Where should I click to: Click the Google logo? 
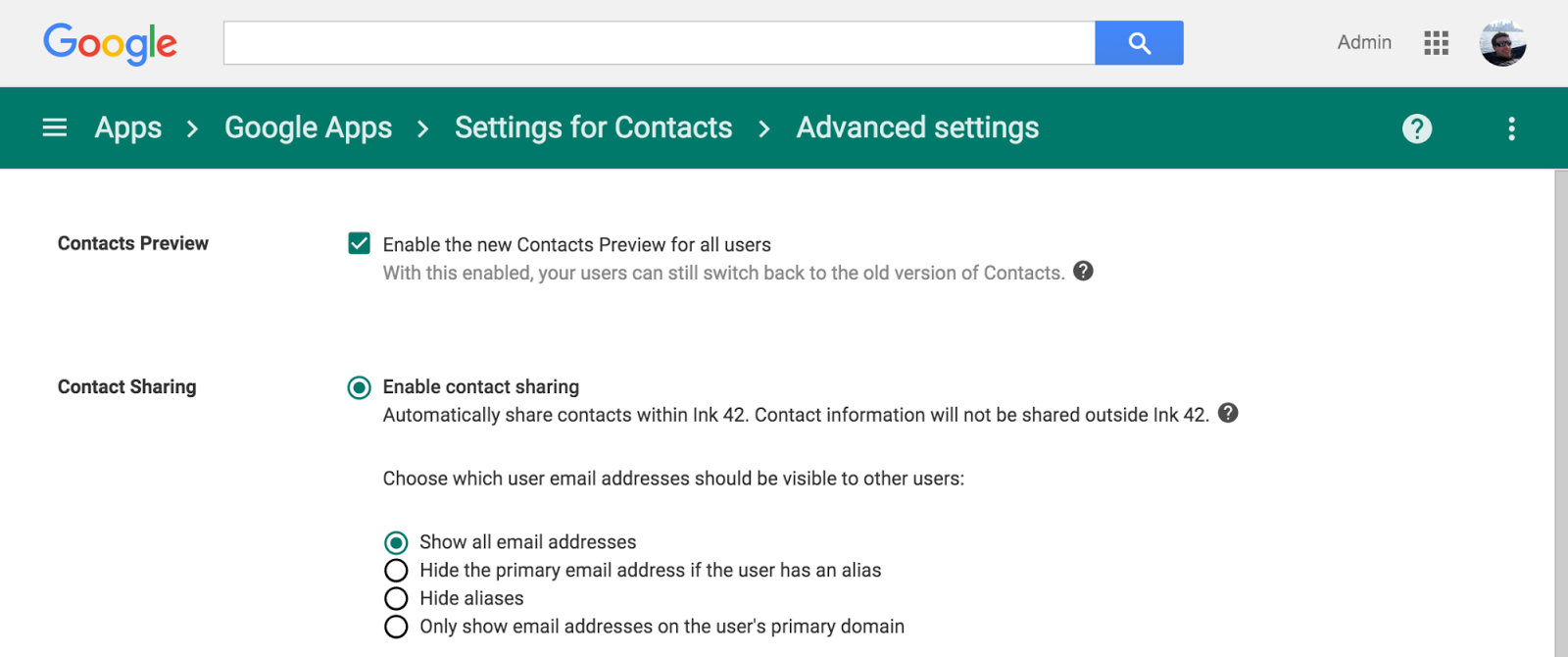[x=110, y=43]
